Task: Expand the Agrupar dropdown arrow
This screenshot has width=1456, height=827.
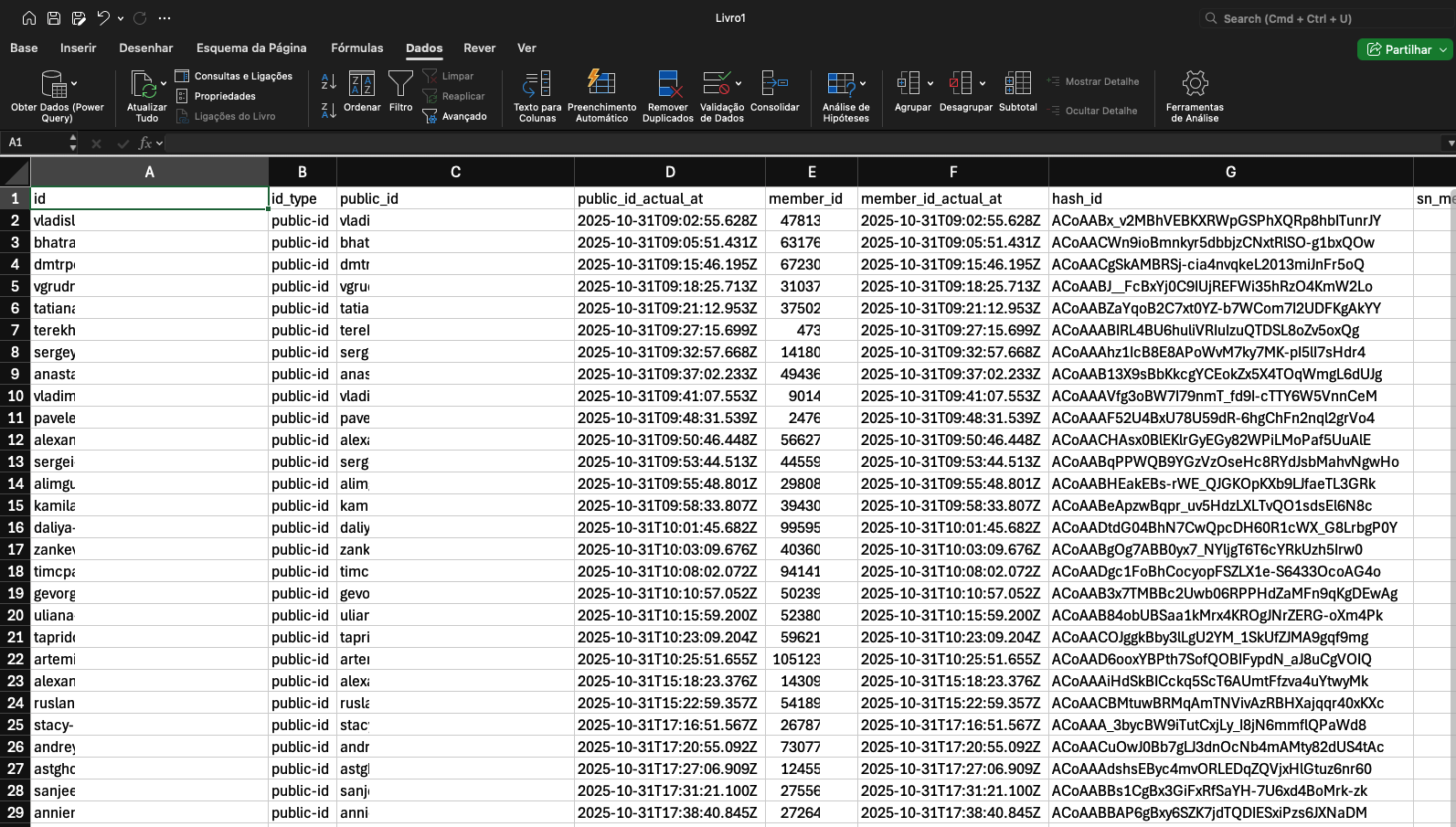Action: click(930, 83)
